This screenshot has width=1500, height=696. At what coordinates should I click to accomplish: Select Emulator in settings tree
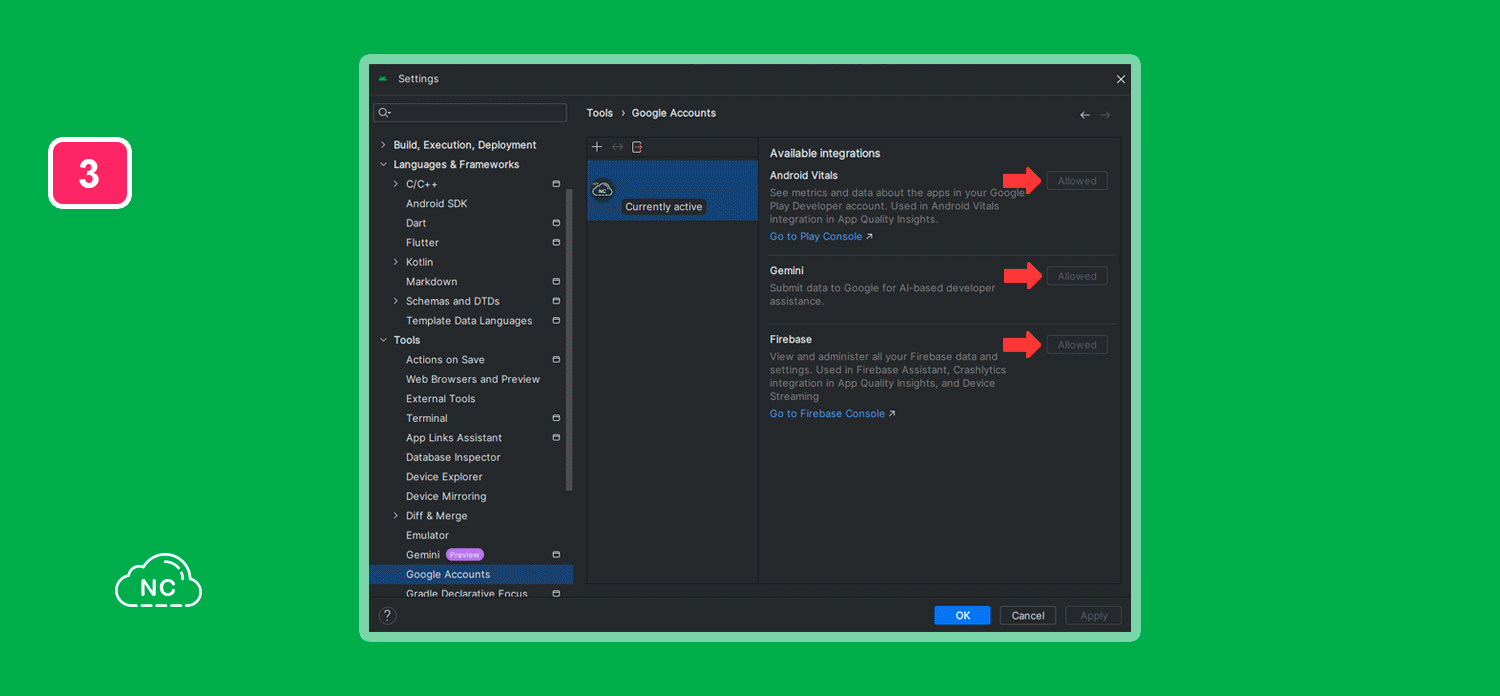click(x=427, y=536)
